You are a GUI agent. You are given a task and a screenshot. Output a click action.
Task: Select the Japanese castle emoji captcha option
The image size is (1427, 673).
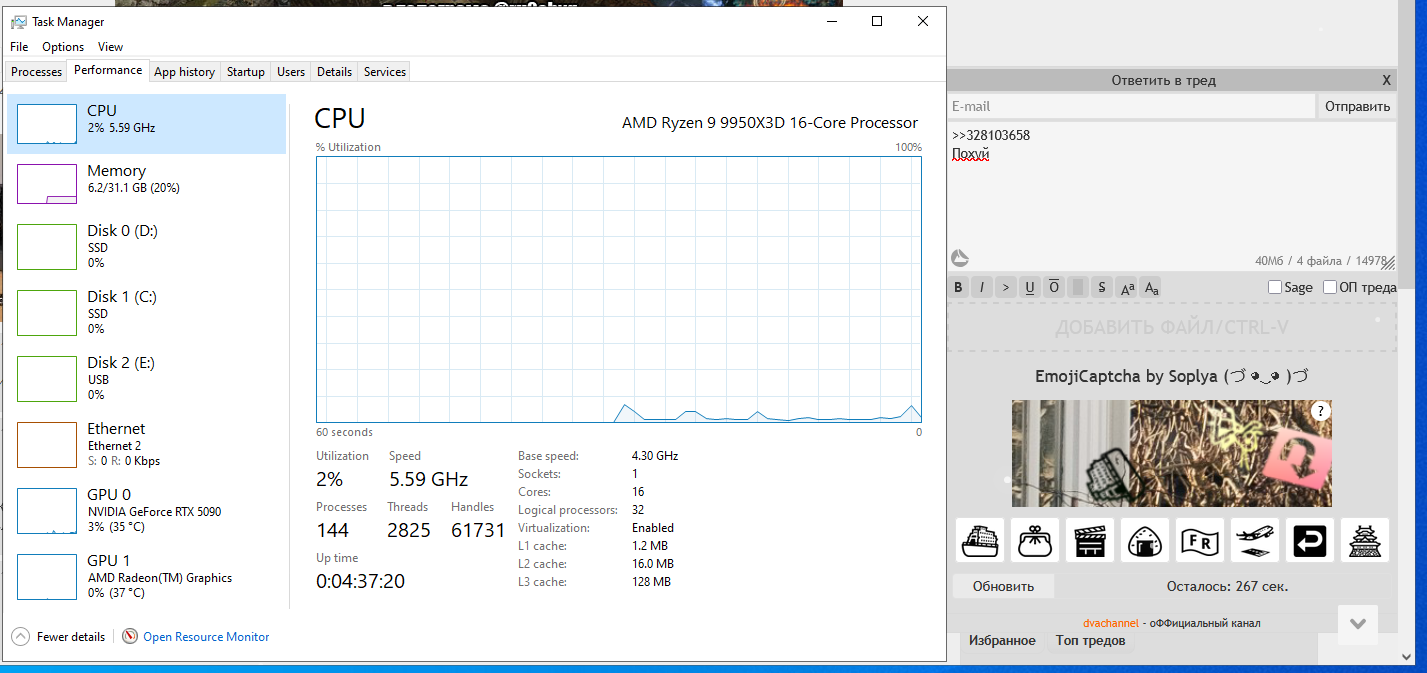(x=1365, y=540)
